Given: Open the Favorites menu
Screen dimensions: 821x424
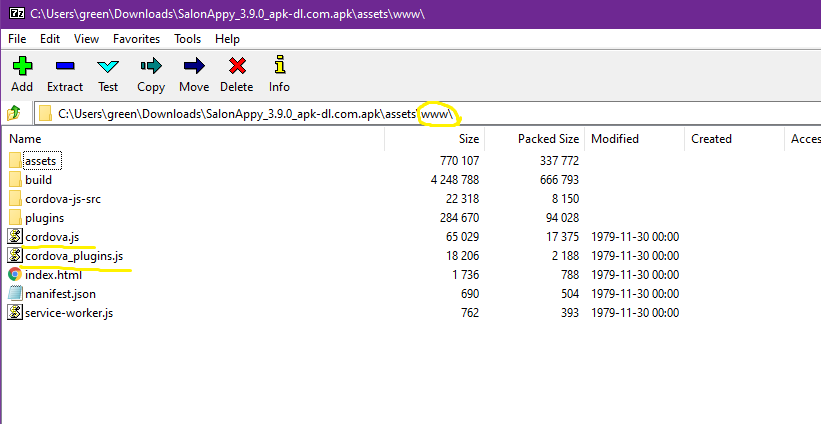Looking at the screenshot, I should point(136,39).
